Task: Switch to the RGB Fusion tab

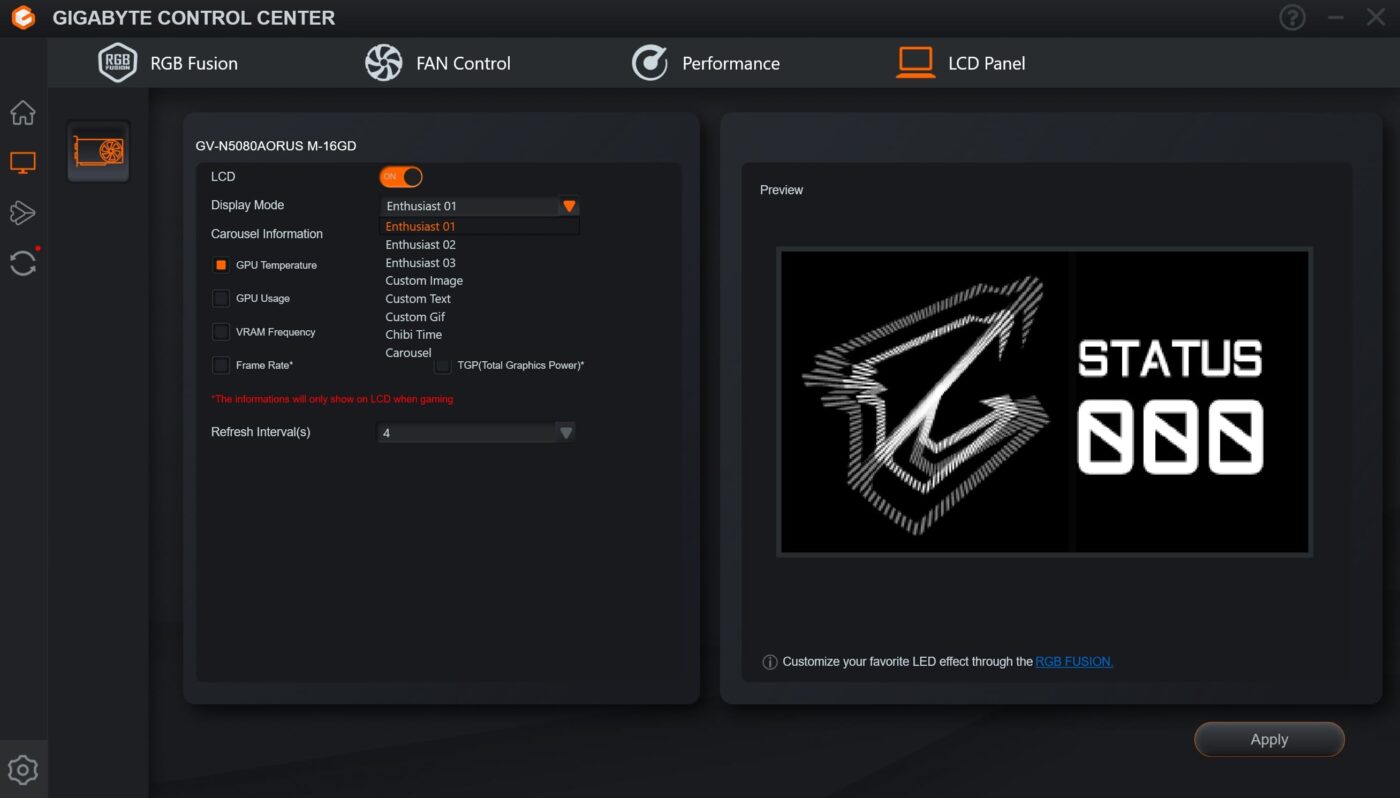Action: pyautogui.click(x=168, y=63)
